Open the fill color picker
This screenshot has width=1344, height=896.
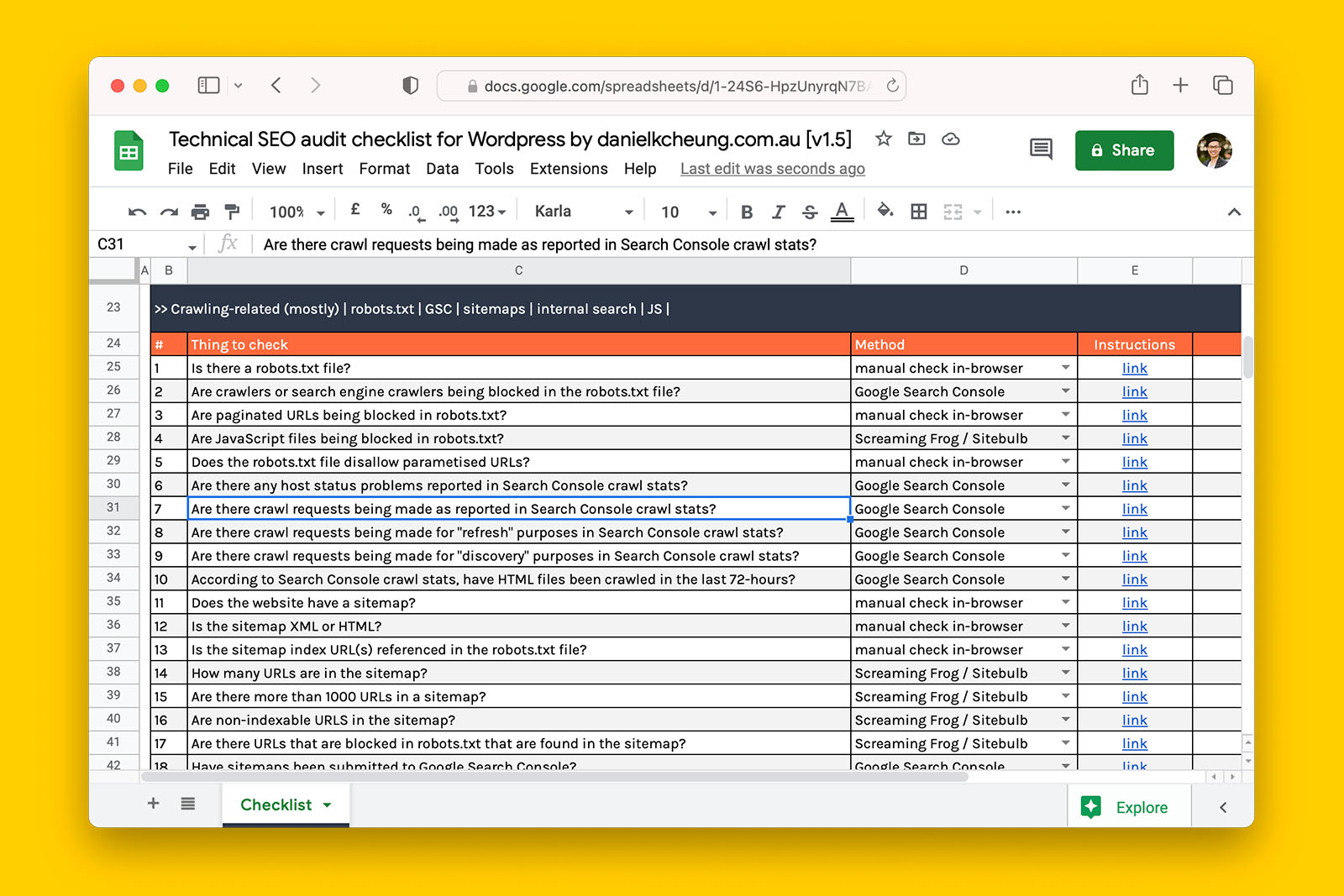pos(885,211)
